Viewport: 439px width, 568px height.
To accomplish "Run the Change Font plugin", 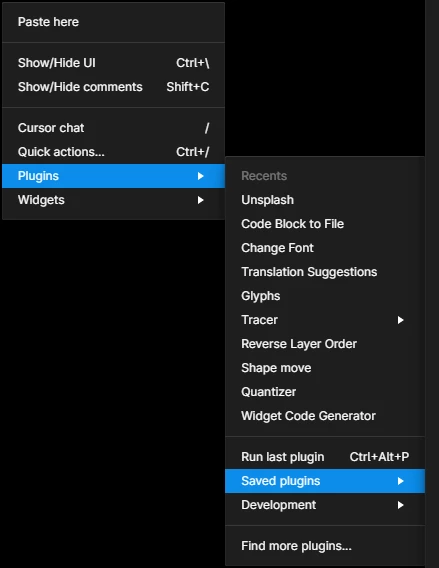I will (325, 247).
